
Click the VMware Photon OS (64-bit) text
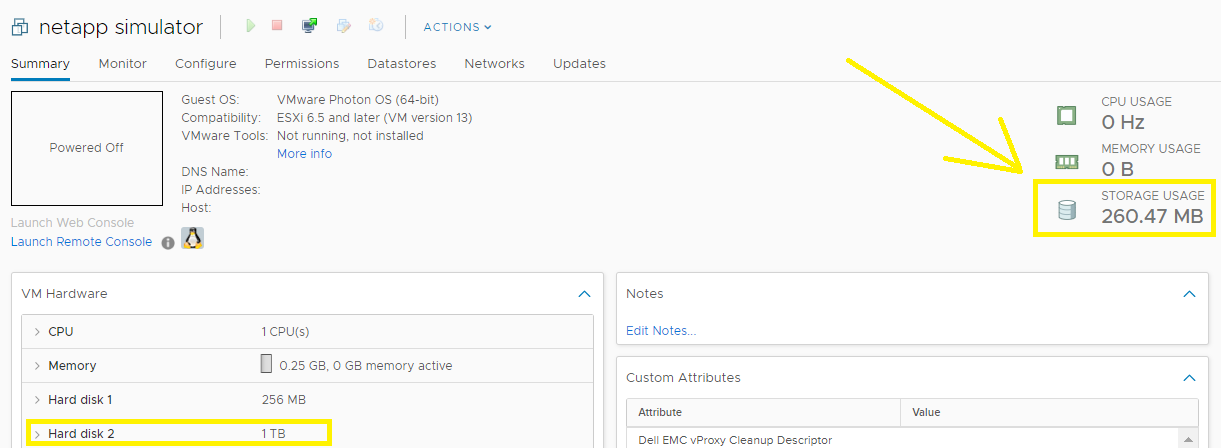pyautogui.click(x=358, y=100)
